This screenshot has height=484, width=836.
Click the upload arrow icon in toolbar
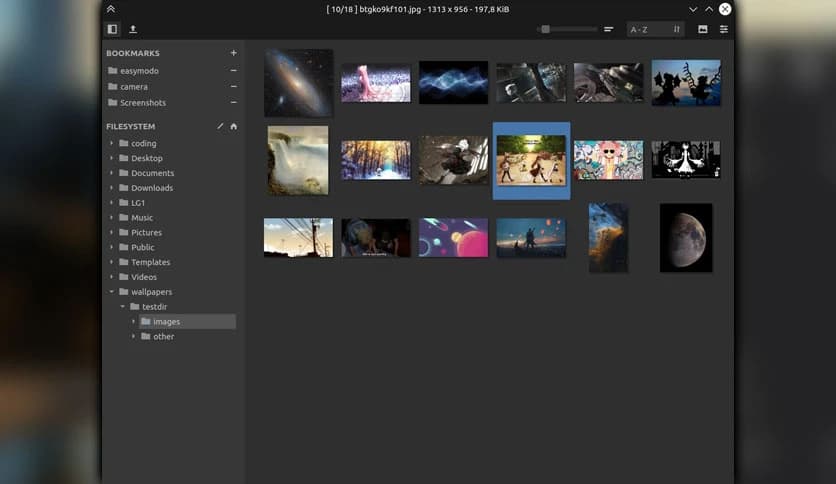click(133, 29)
